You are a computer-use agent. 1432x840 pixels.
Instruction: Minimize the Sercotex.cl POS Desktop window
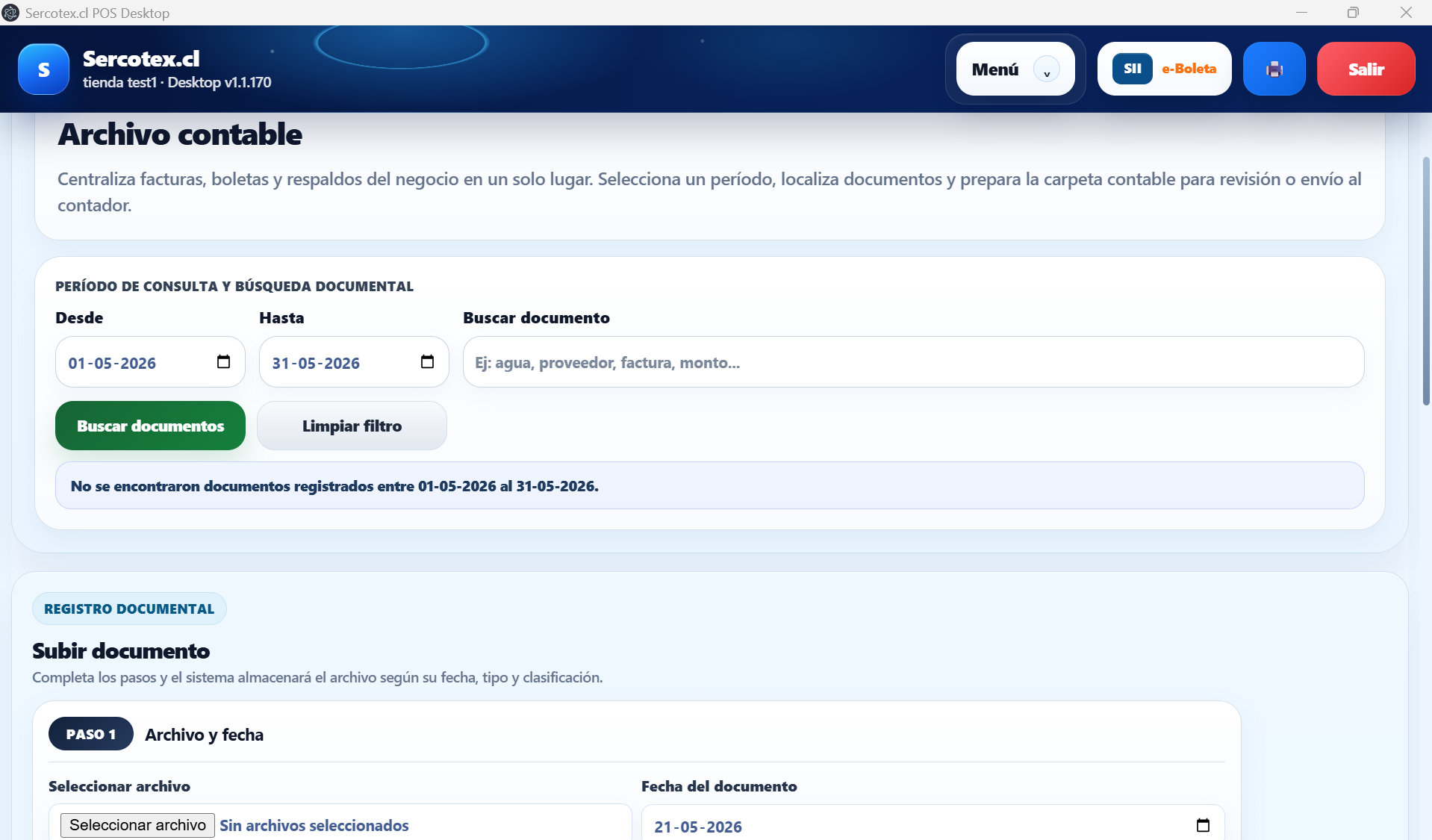point(1301,13)
